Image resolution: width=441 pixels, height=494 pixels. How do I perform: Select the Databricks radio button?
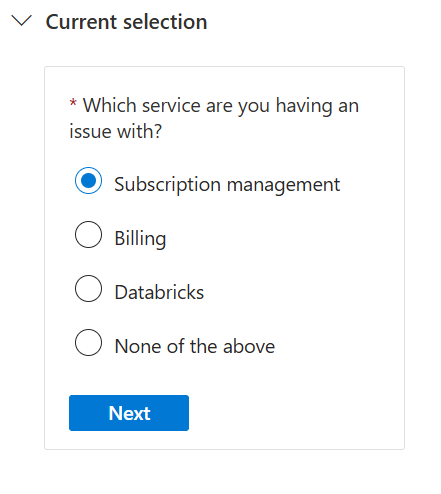tap(88, 289)
